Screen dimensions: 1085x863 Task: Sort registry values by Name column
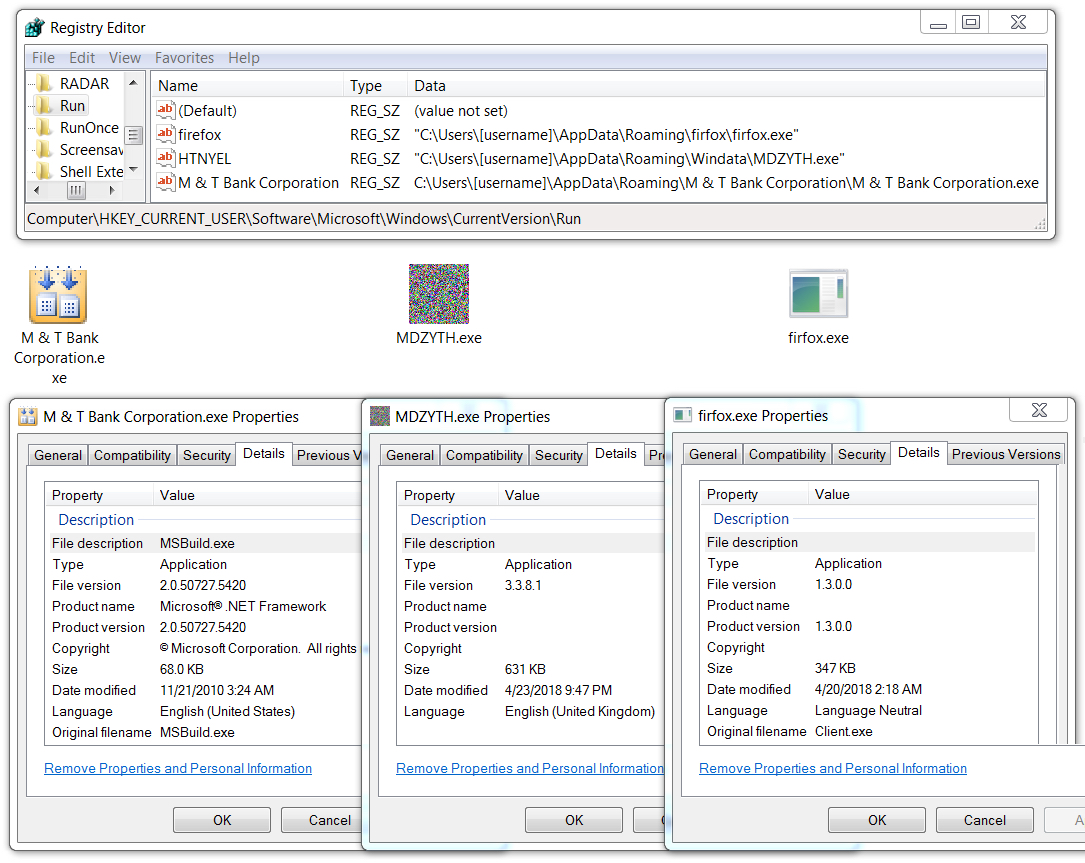tap(247, 86)
